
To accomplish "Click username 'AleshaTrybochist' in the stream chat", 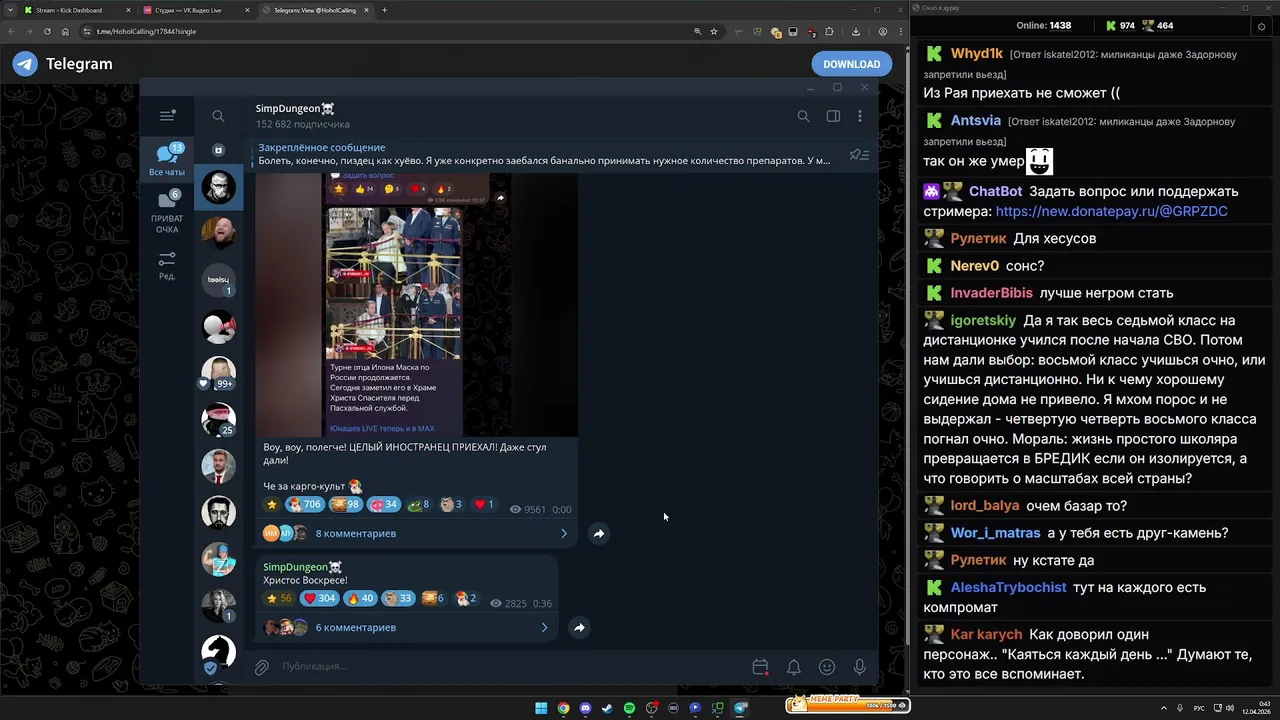I will coord(1008,588).
